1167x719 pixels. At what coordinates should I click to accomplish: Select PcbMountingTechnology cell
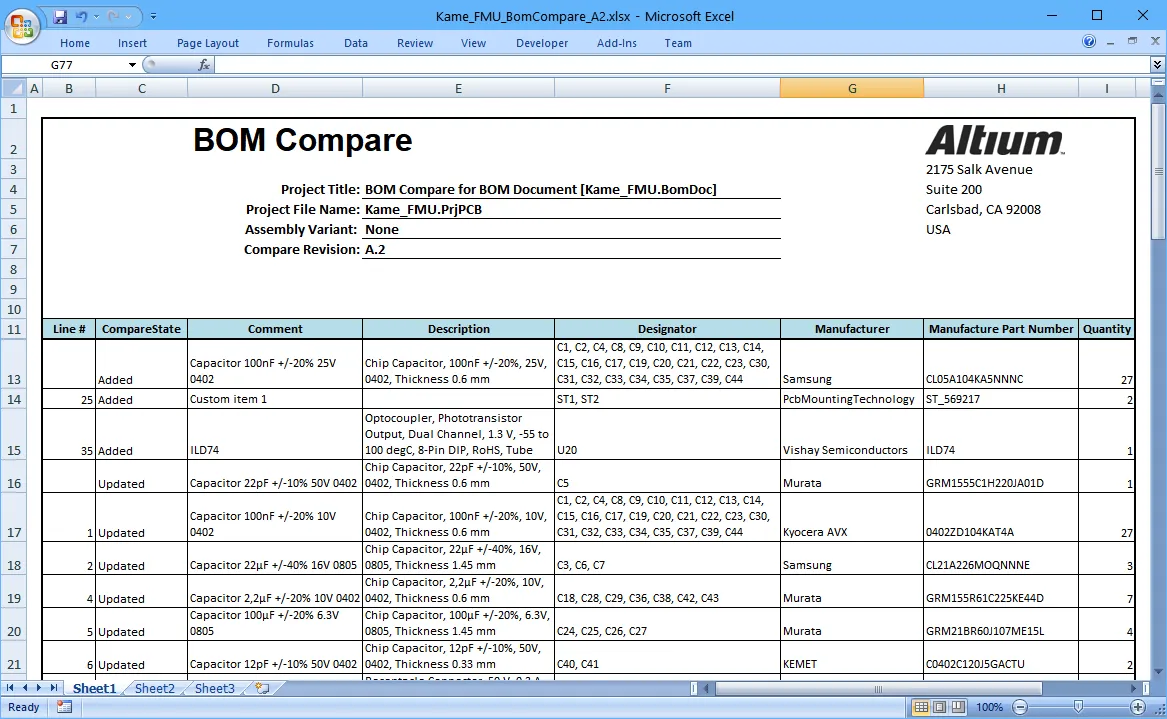[x=852, y=399]
